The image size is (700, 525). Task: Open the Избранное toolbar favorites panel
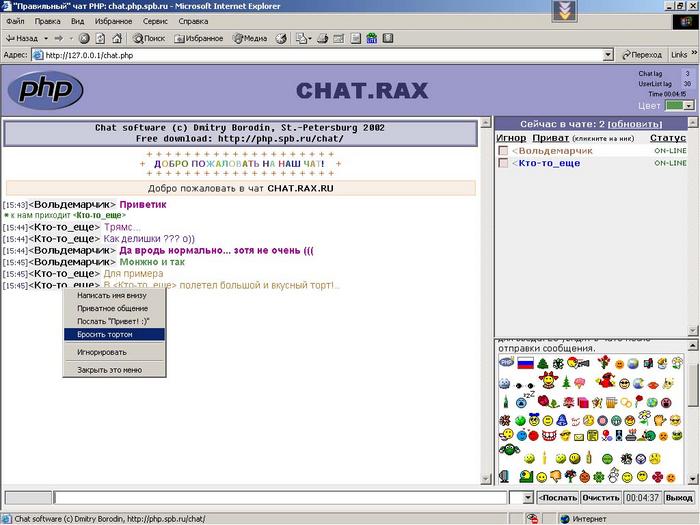pos(198,39)
